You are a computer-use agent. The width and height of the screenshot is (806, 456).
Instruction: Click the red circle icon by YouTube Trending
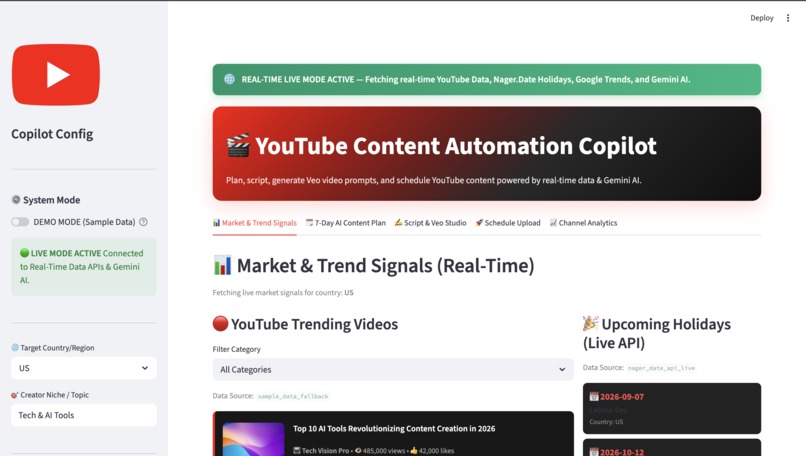click(x=220, y=324)
